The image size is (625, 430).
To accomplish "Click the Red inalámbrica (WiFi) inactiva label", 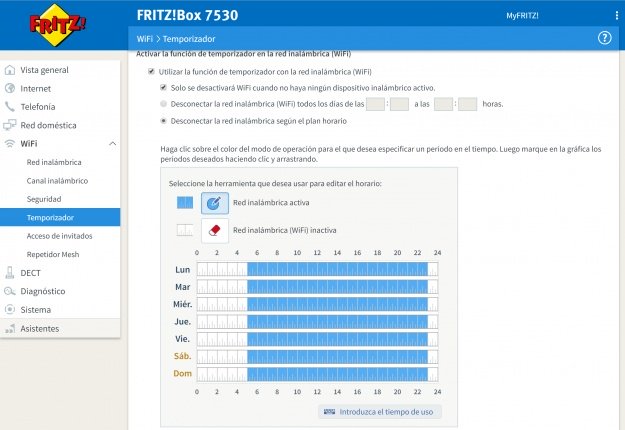I will [285, 230].
